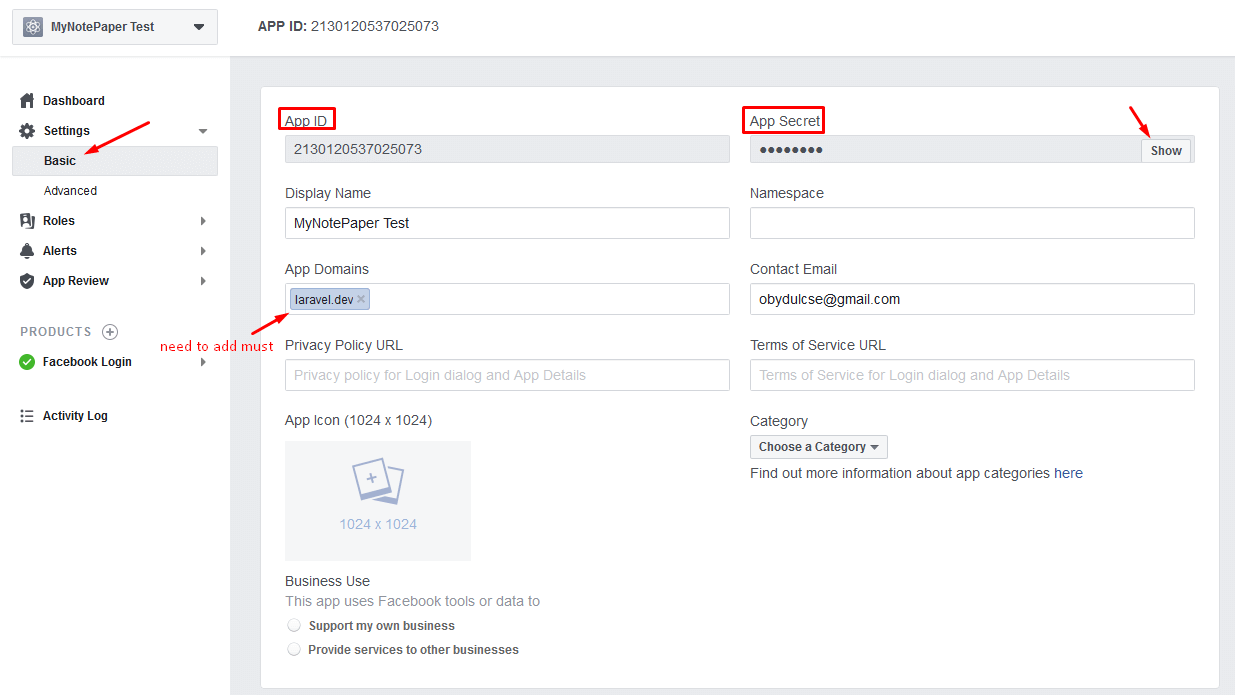1235x695 pixels.
Task: Click the Settings gear icon
Action: click(x=27, y=131)
